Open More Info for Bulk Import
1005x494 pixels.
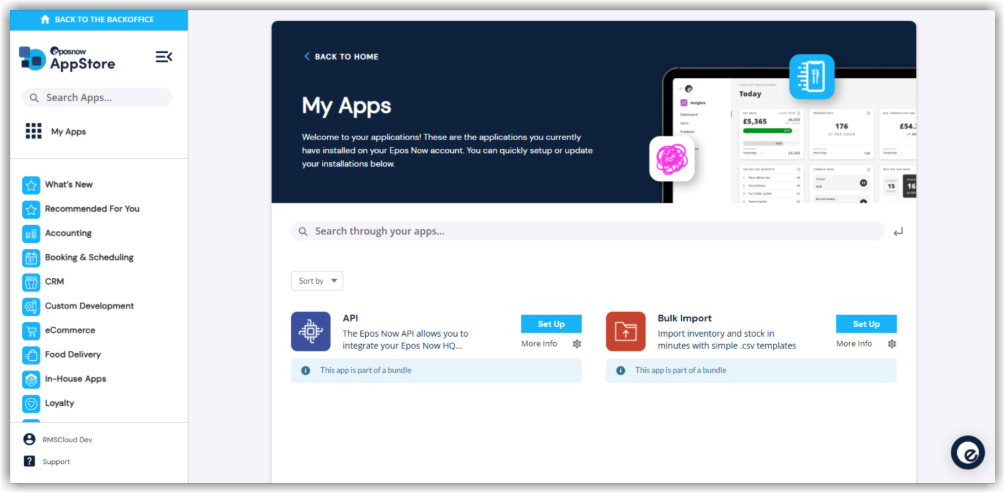coord(854,344)
